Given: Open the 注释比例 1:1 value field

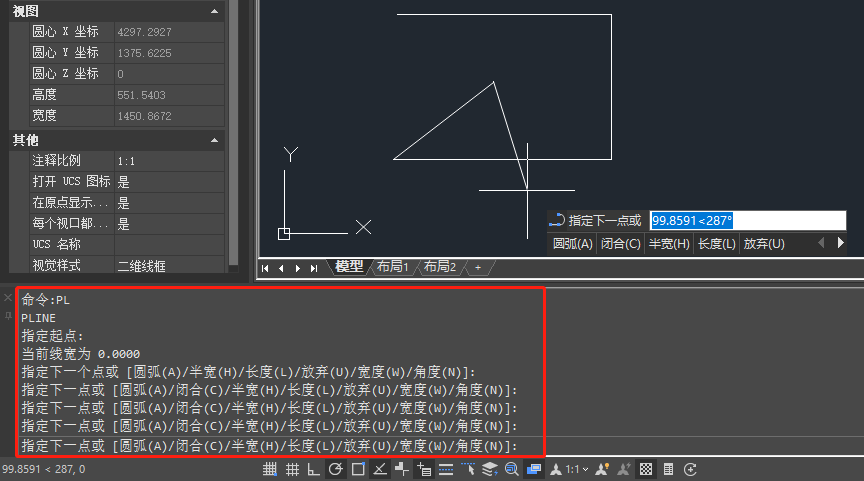Looking at the screenshot, I should 169,161.
